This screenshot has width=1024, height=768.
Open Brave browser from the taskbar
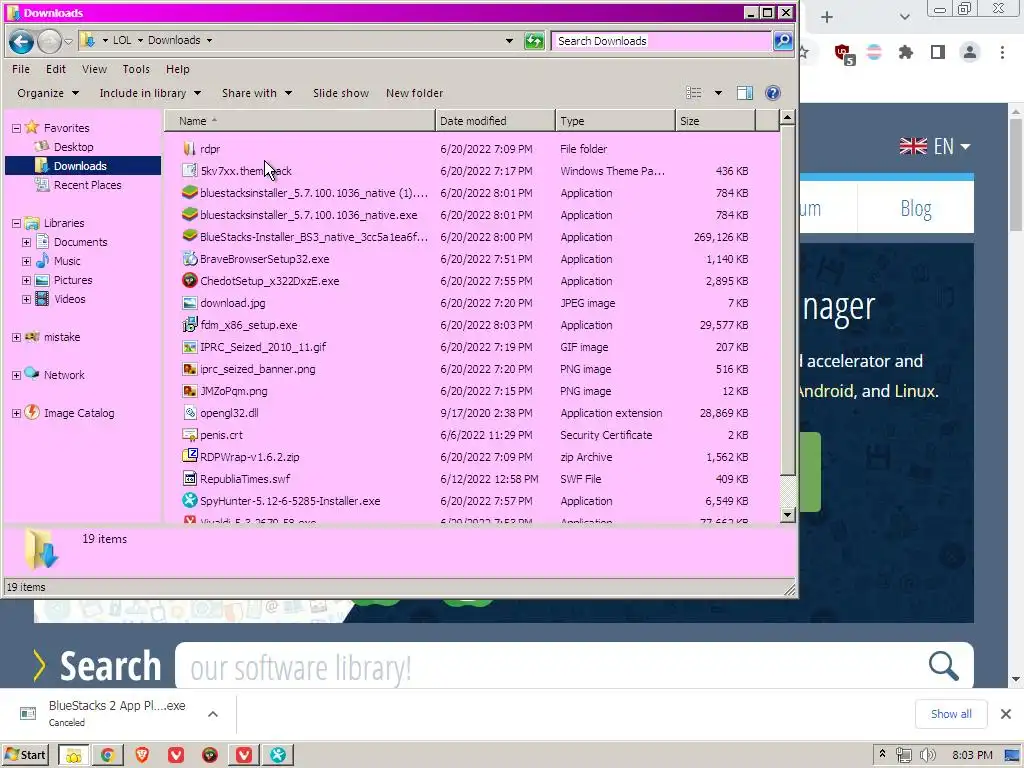tap(142, 756)
